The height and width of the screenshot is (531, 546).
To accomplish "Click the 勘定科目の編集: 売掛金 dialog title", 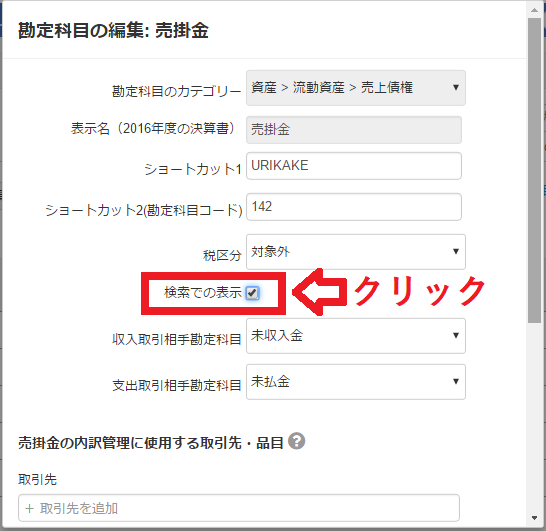I will [113, 30].
